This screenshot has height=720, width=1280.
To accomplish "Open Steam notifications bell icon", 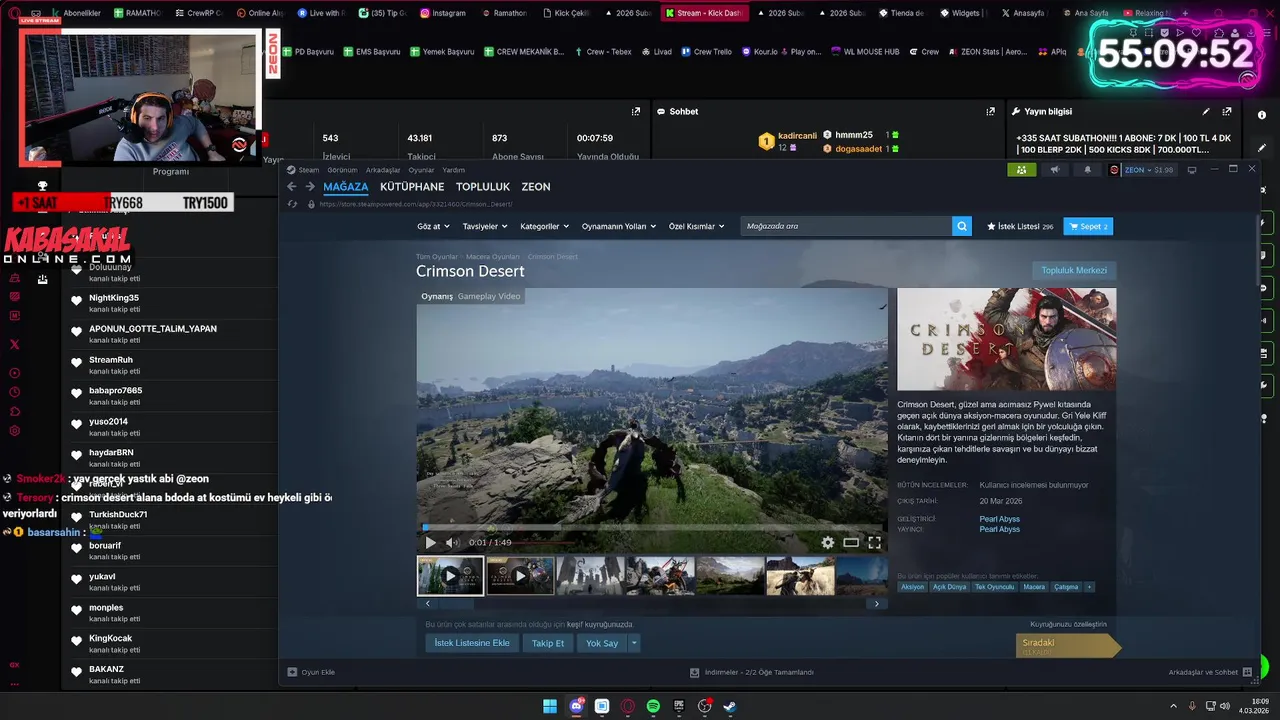I will pyautogui.click(x=1088, y=170).
